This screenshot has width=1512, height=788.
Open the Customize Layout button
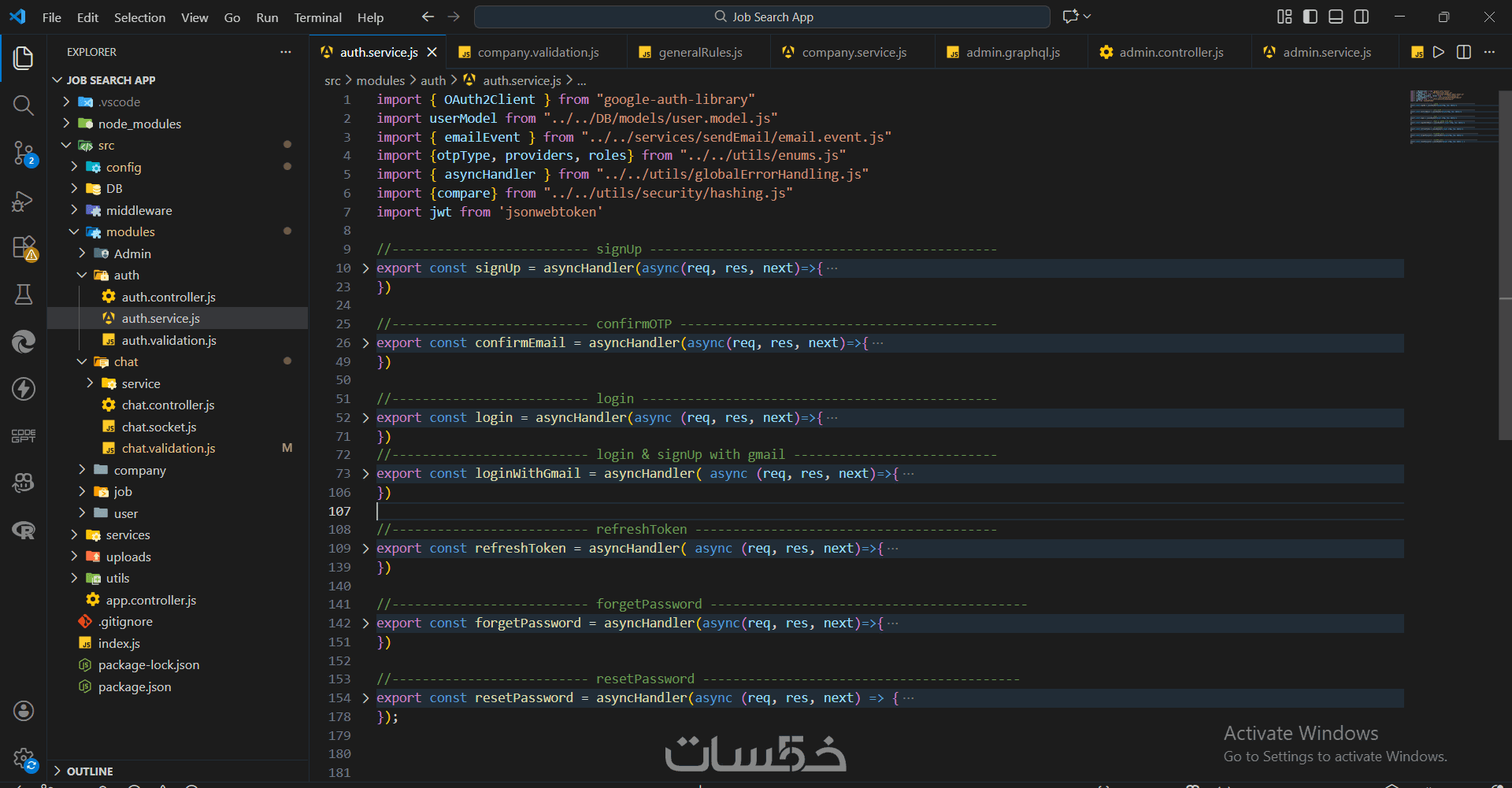tap(1284, 17)
